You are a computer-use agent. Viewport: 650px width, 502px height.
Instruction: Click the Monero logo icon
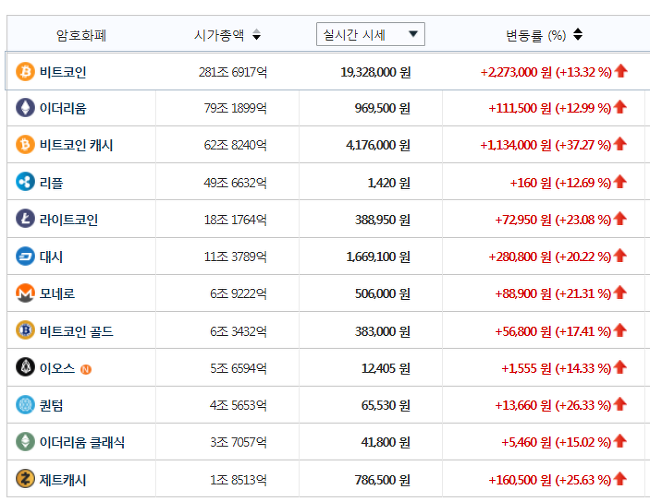25,293
